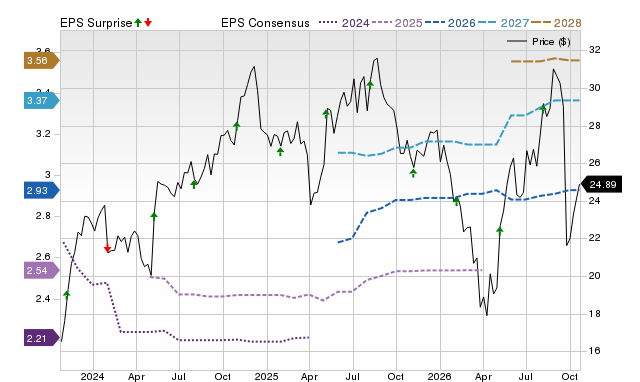Viewport: 640px width, 382px height.
Task: Select the green surprise arrow from August 2024
Action: click(194, 184)
